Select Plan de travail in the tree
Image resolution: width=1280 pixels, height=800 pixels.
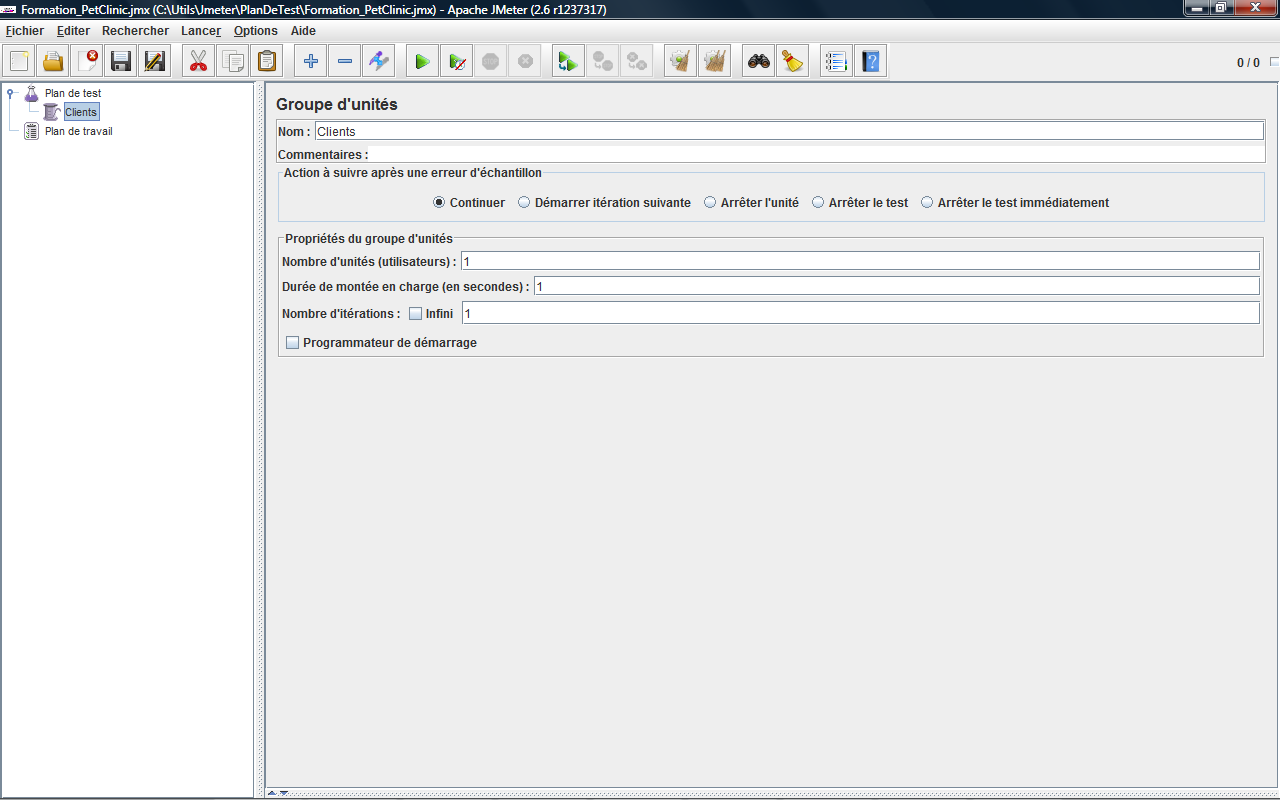point(78,131)
